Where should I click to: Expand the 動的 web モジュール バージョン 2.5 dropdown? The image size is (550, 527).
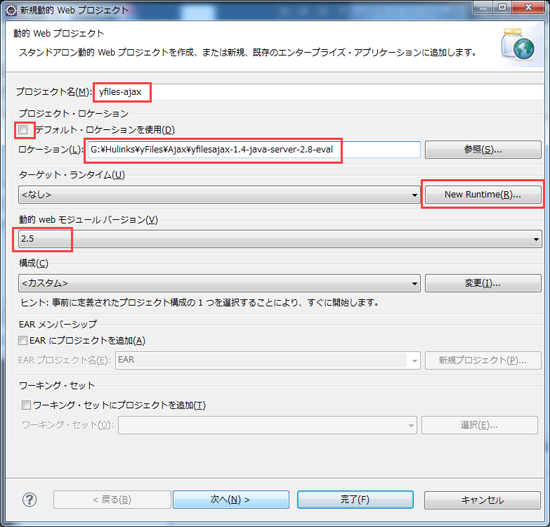pos(280,239)
